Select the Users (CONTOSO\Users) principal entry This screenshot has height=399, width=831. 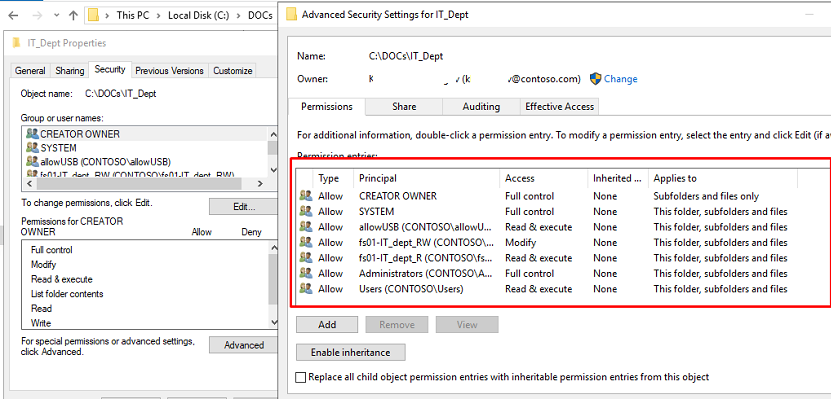click(x=411, y=289)
